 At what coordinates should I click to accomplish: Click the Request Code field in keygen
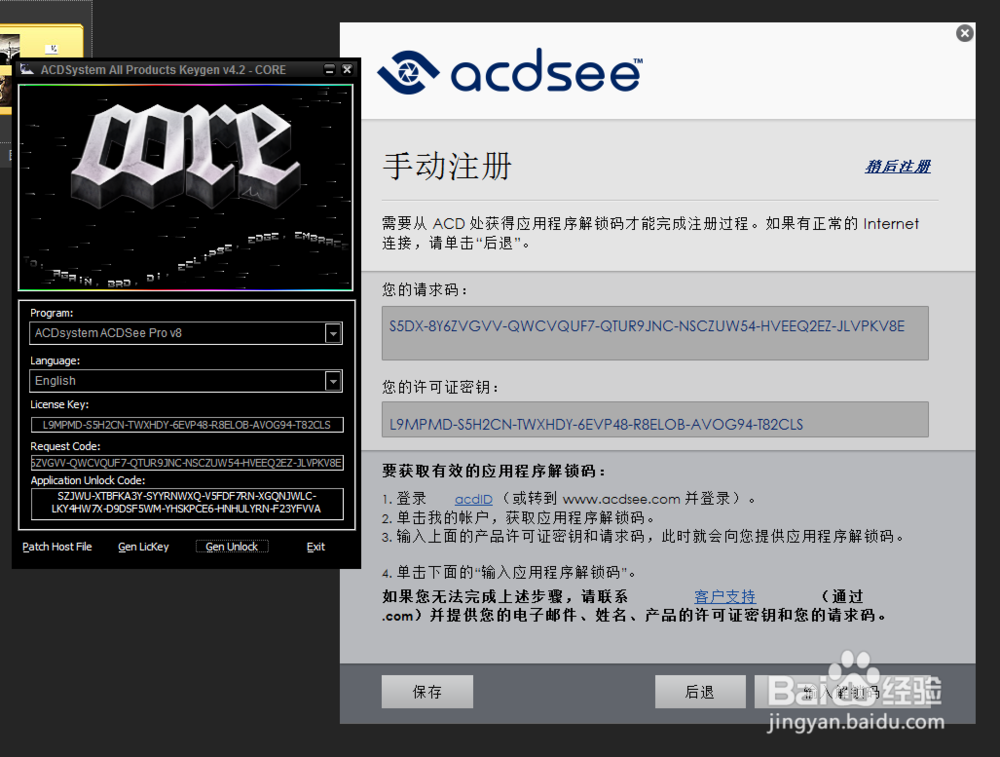(x=187, y=462)
